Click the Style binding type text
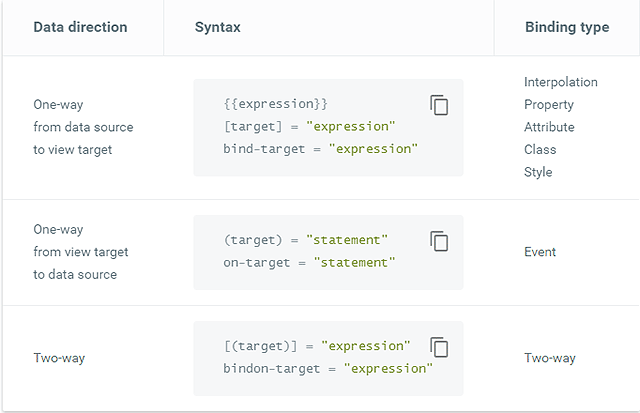The width and height of the screenshot is (640, 413). click(538, 172)
